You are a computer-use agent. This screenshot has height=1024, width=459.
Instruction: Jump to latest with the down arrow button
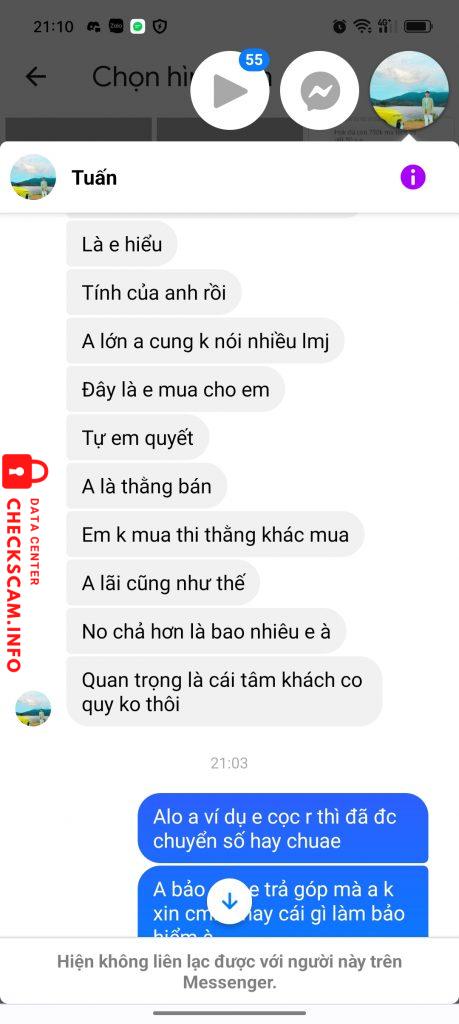point(229,901)
